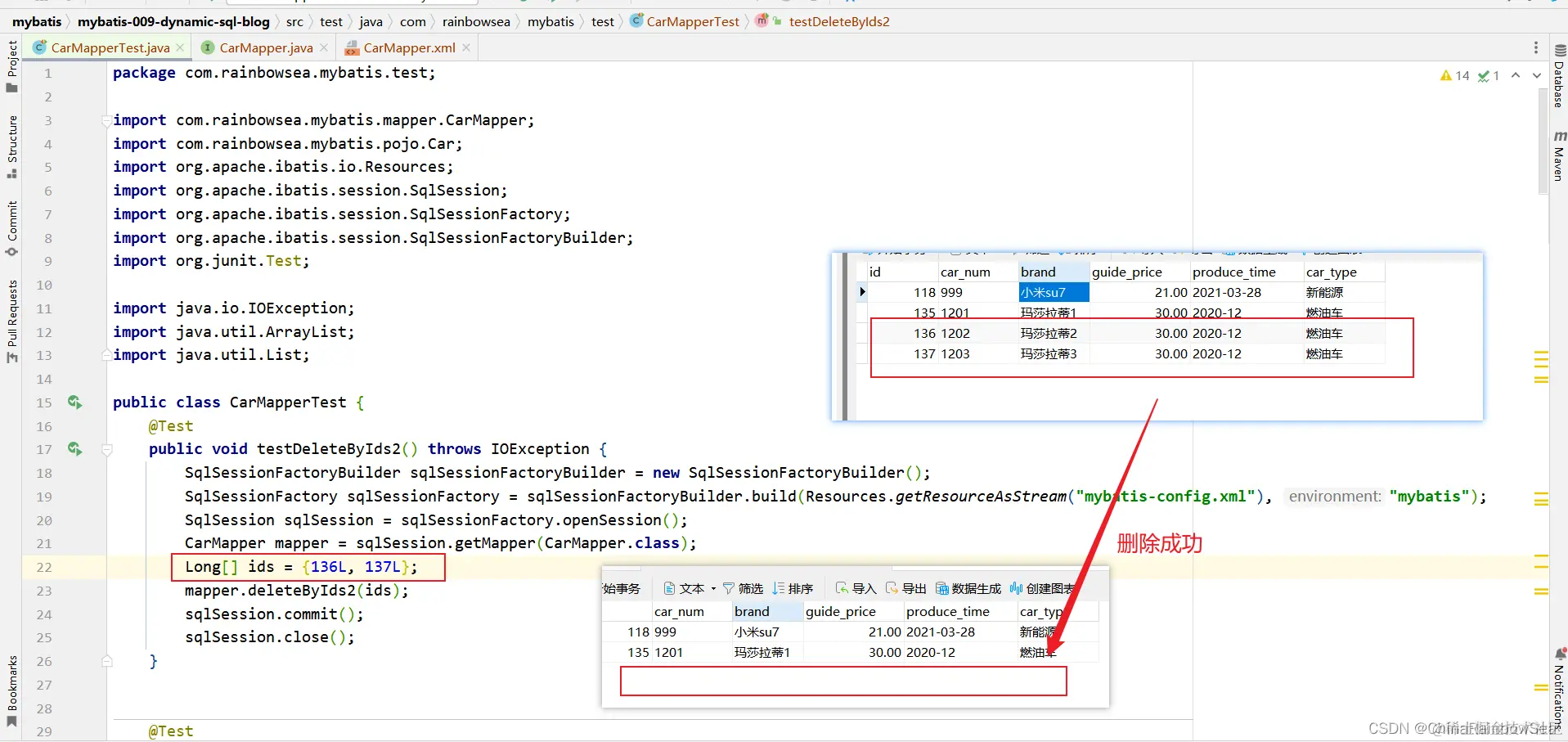Click the 导出 export icon in Navicat toolbar

coord(892,588)
